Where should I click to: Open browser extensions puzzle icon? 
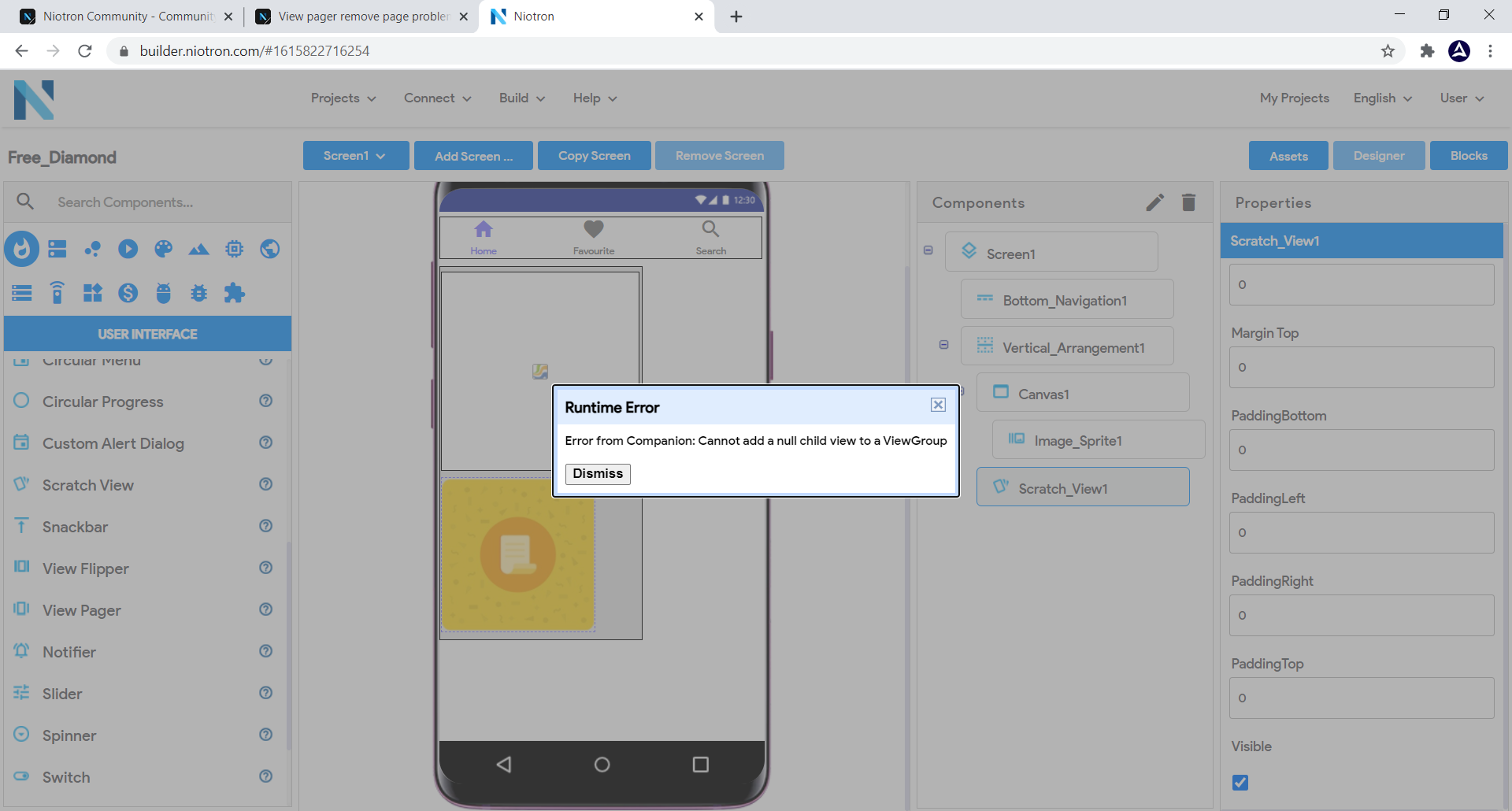tap(1427, 51)
